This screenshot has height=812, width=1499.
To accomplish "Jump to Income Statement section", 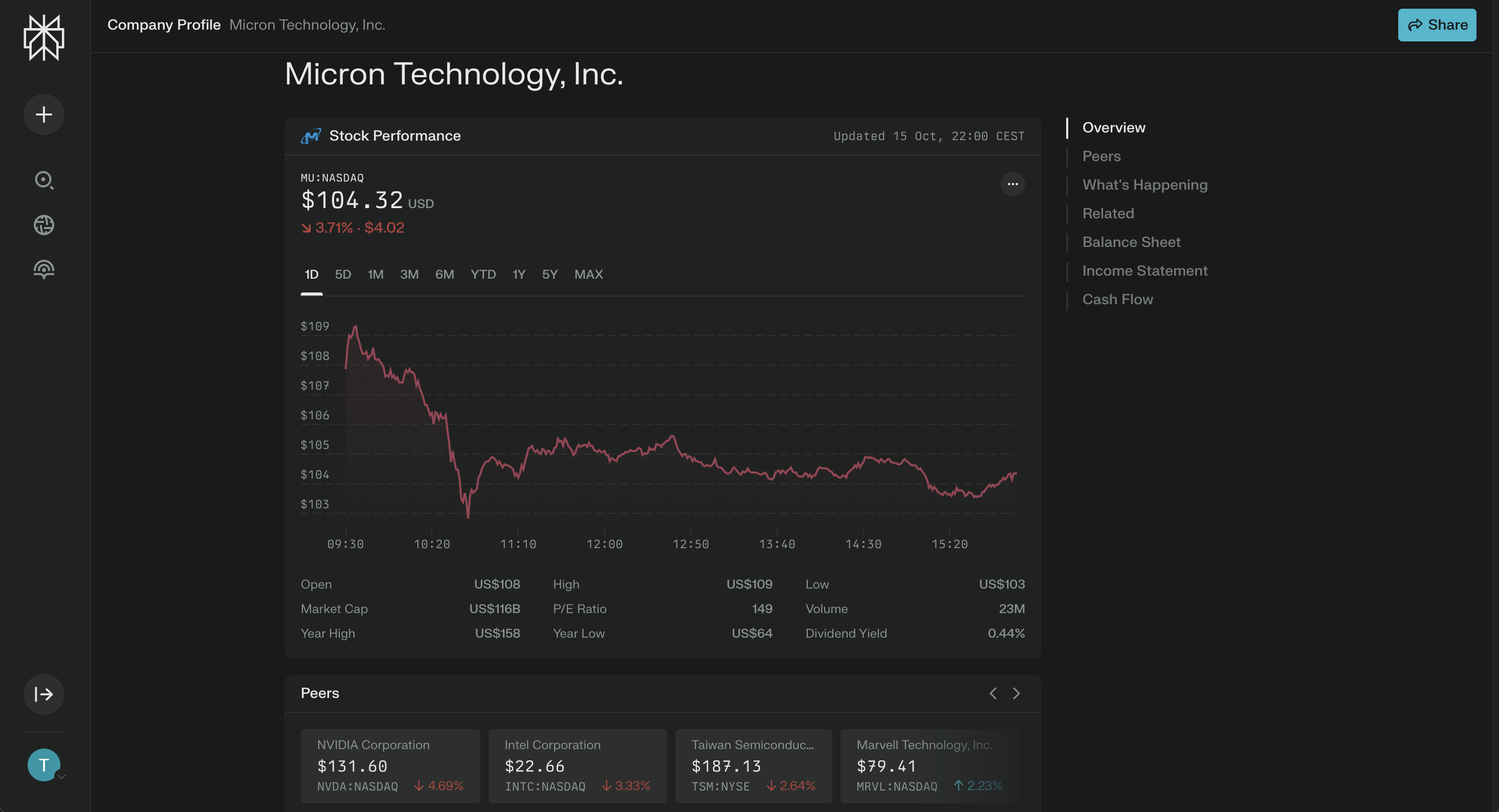I will 1144,270.
